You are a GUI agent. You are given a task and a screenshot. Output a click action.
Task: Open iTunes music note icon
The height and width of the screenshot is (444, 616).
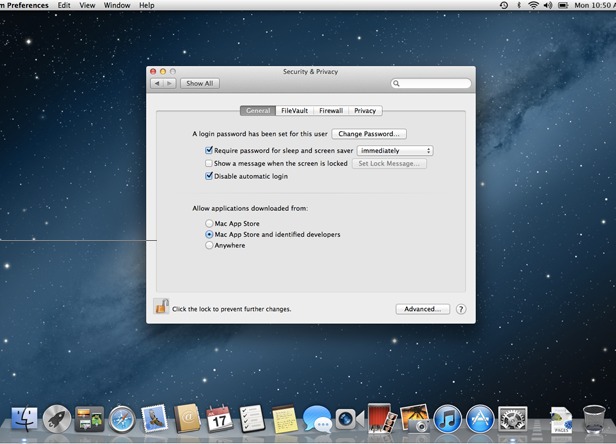[447, 419]
